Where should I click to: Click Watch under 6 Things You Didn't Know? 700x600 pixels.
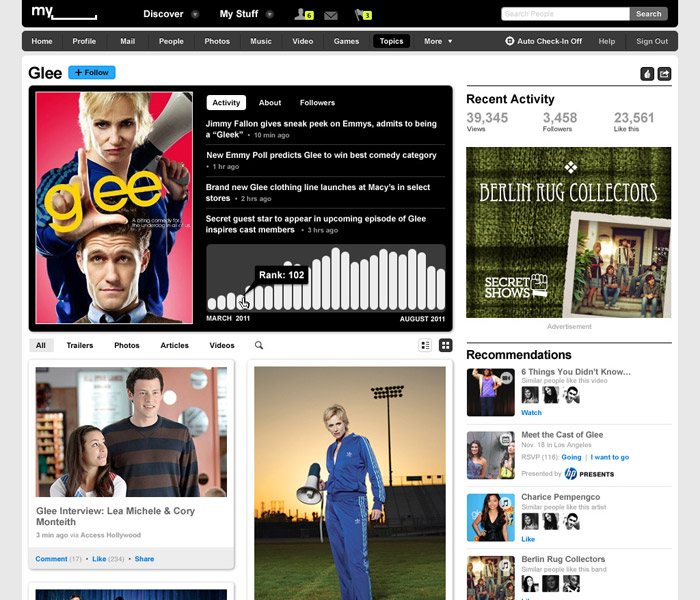[x=531, y=412]
